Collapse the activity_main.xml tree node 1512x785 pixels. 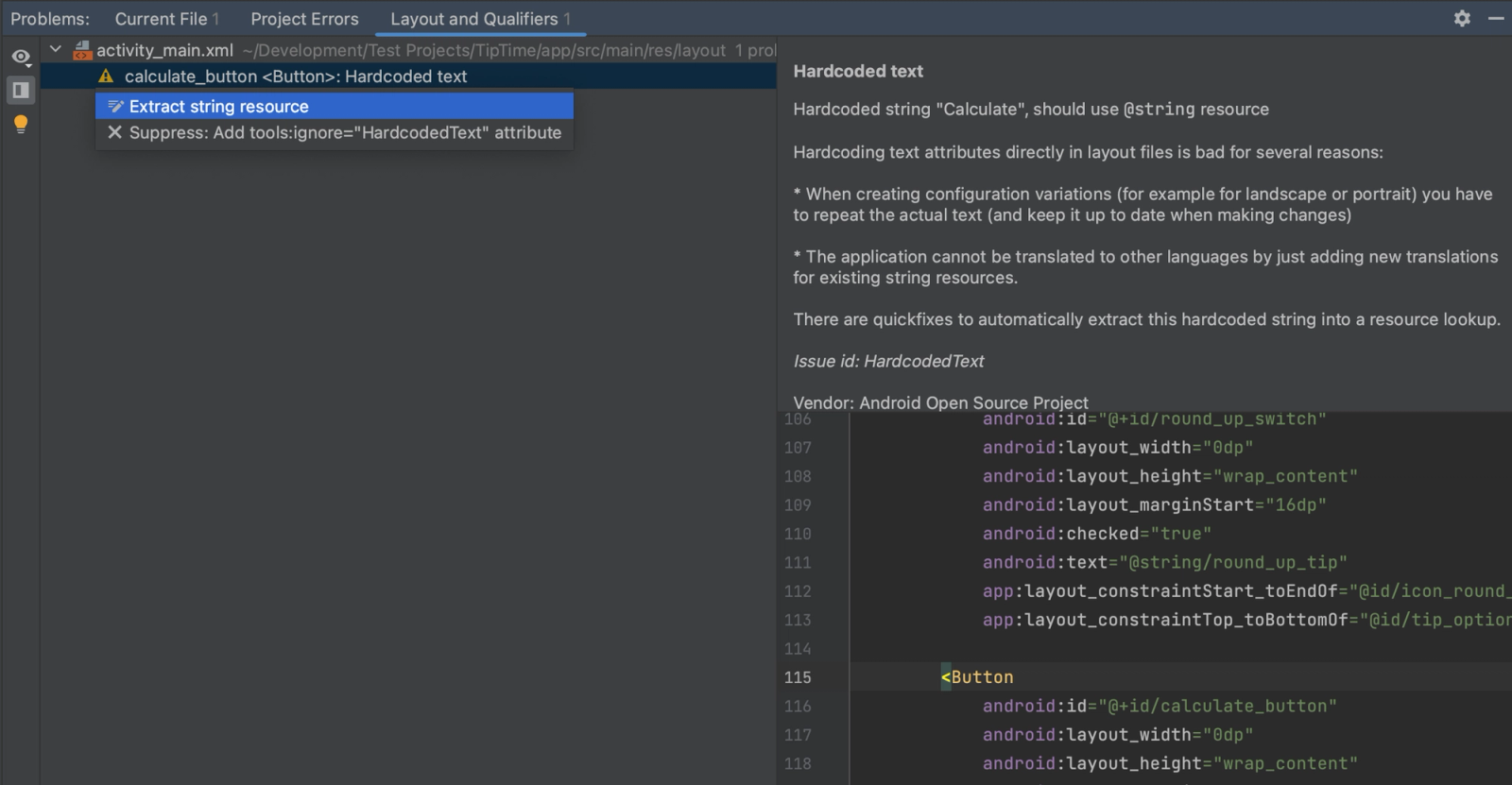click(x=56, y=49)
